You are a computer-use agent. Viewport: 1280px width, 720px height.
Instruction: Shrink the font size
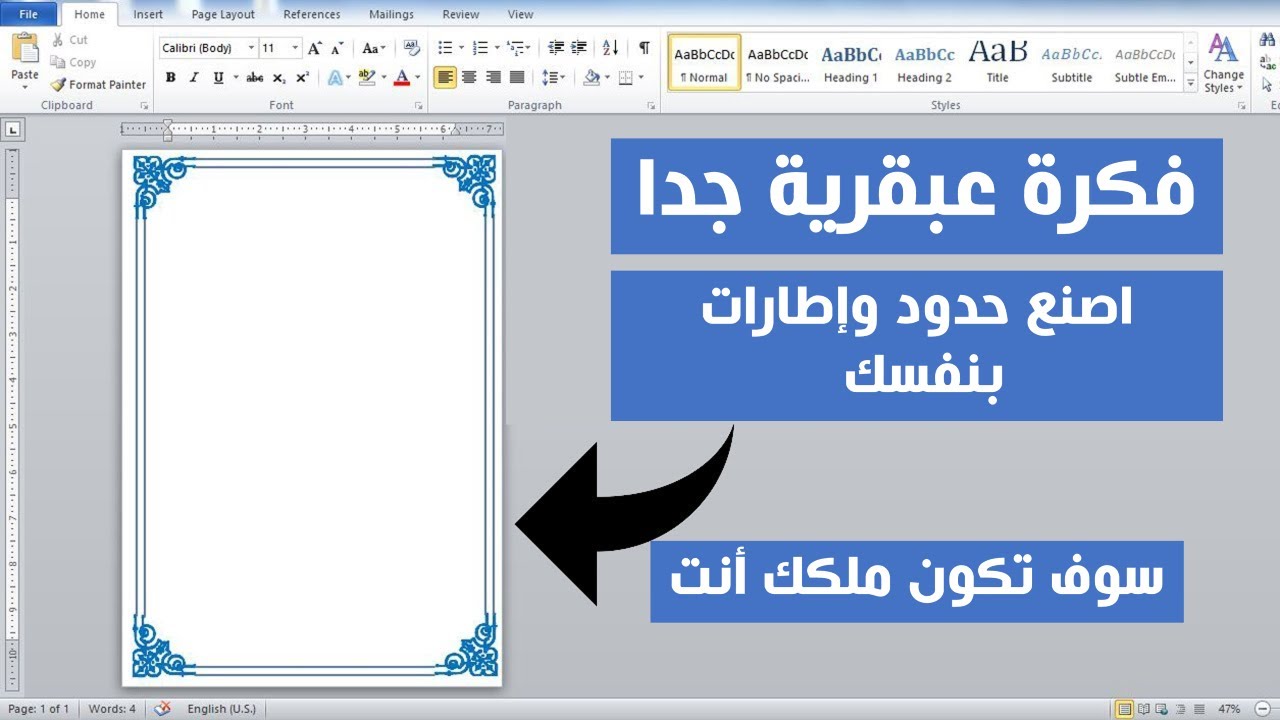(x=338, y=48)
